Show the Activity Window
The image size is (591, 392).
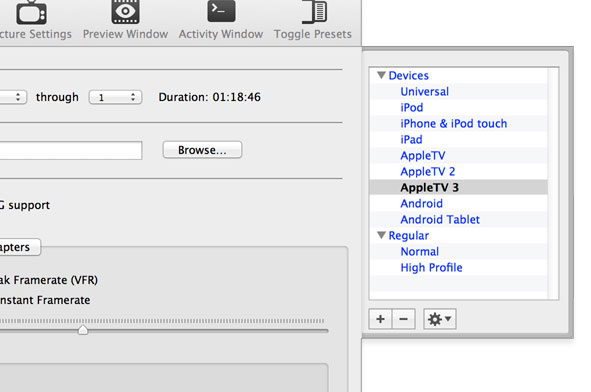tap(221, 20)
